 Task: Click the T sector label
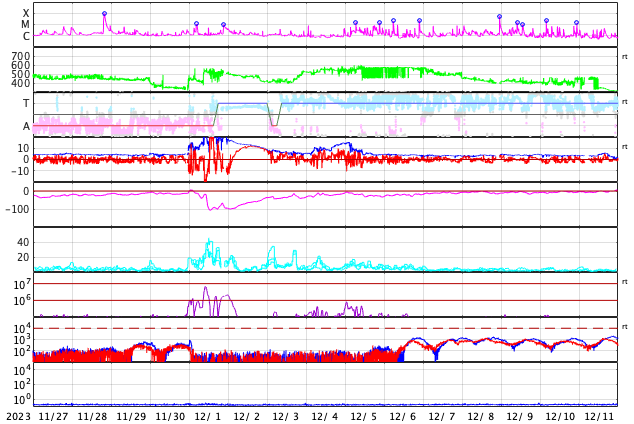(26, 103)
